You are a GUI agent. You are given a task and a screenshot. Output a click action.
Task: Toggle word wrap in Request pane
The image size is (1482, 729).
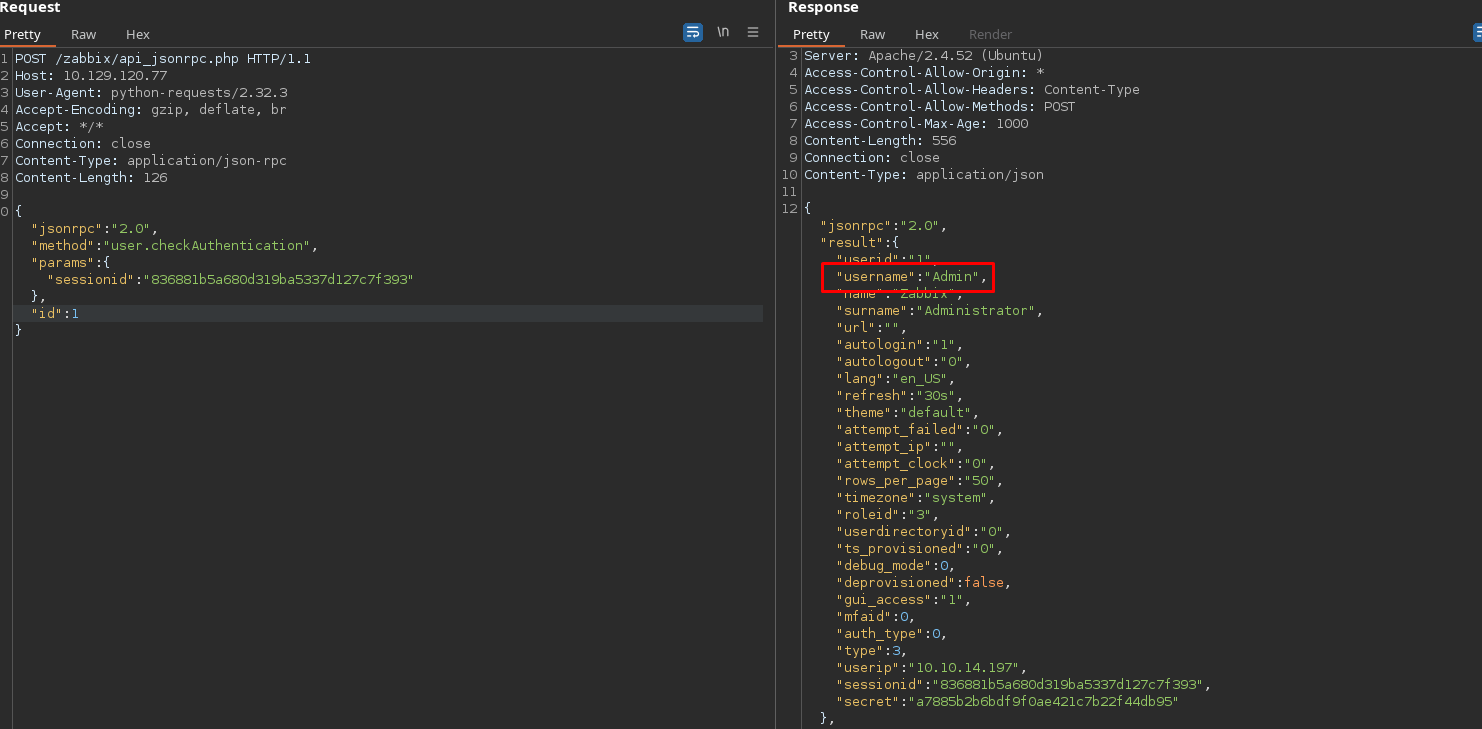point(692,32)
